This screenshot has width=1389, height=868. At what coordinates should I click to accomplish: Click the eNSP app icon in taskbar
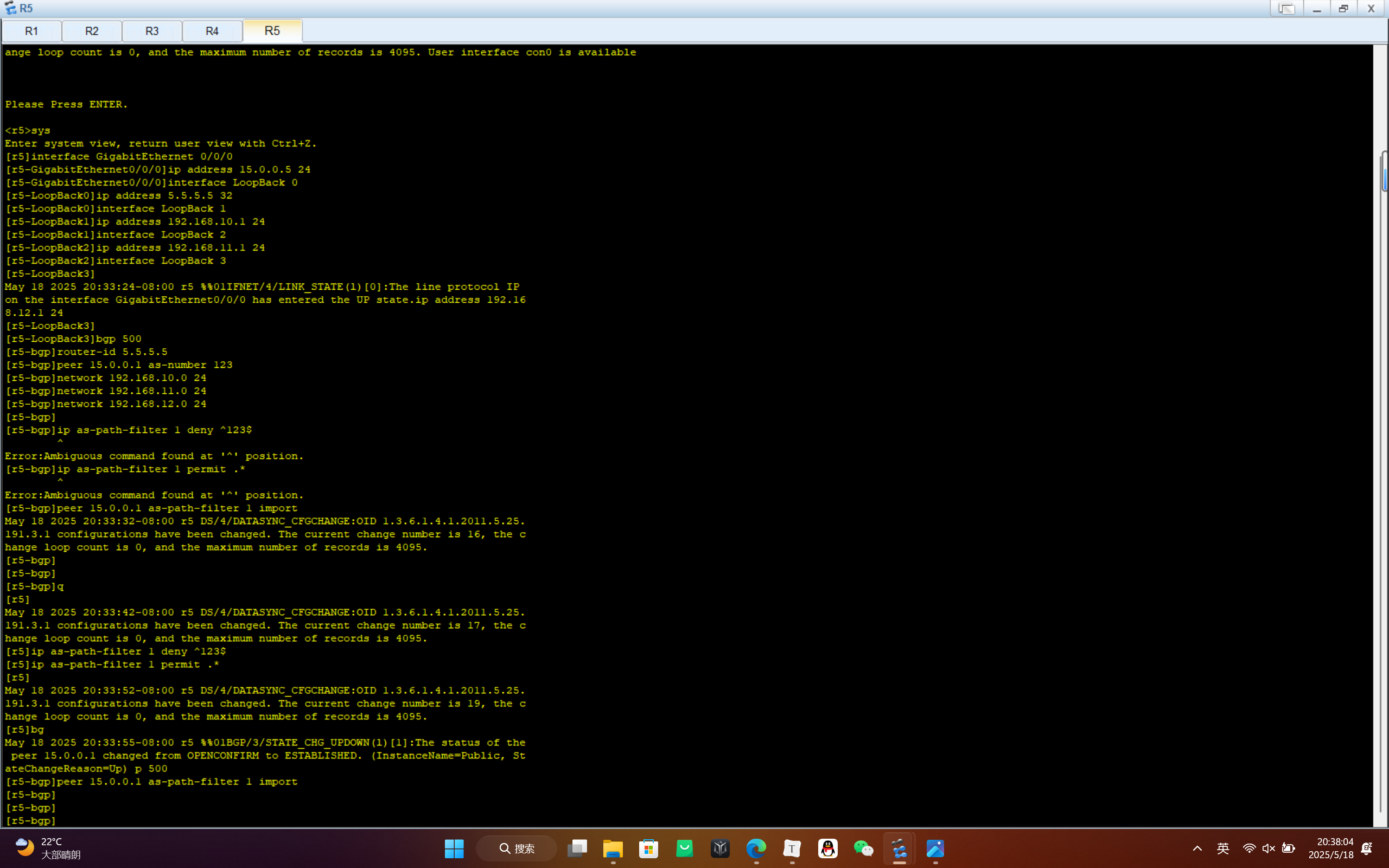tap(900, 848)
